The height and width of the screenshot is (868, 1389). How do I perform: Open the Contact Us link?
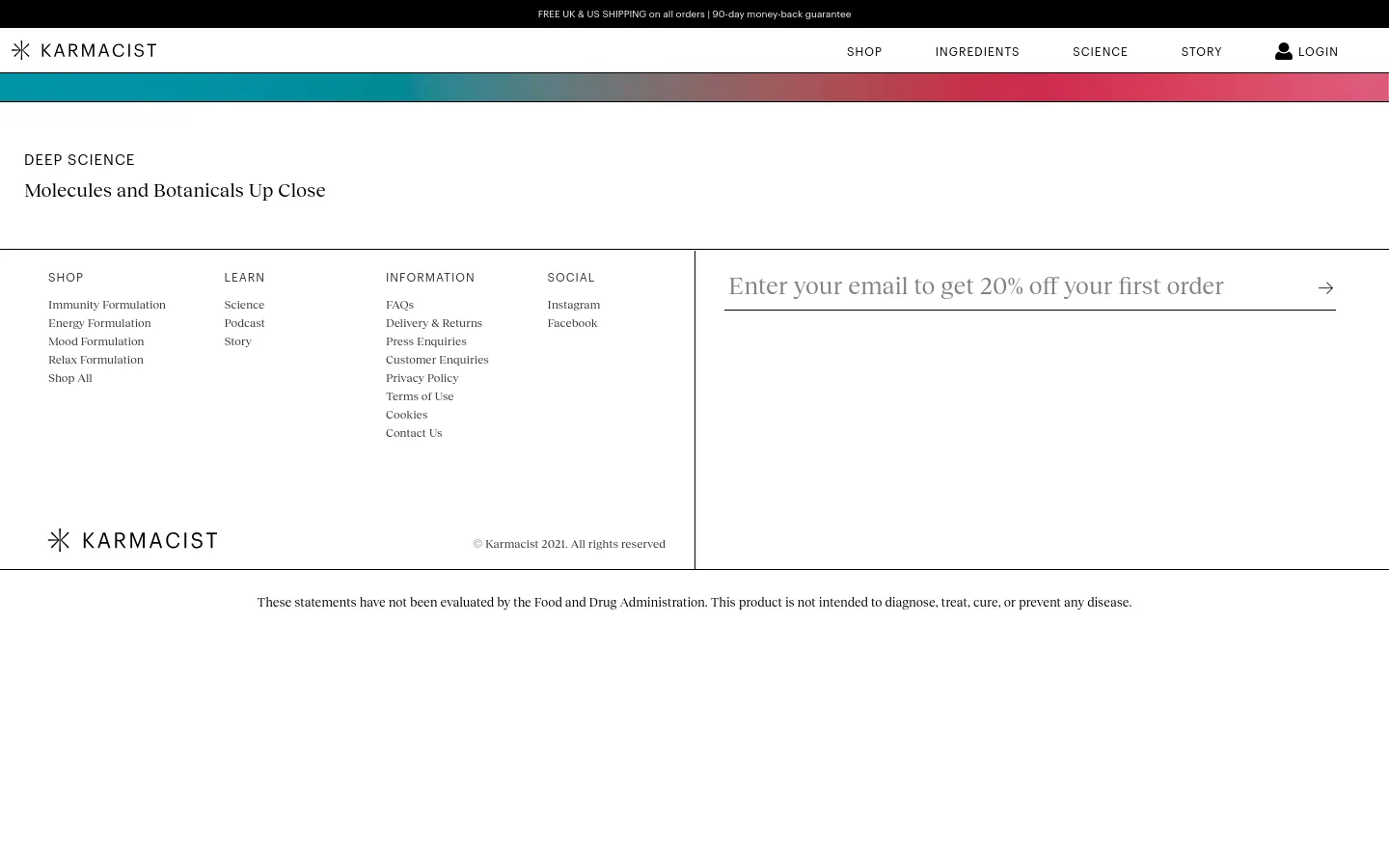tap(414, 433)
